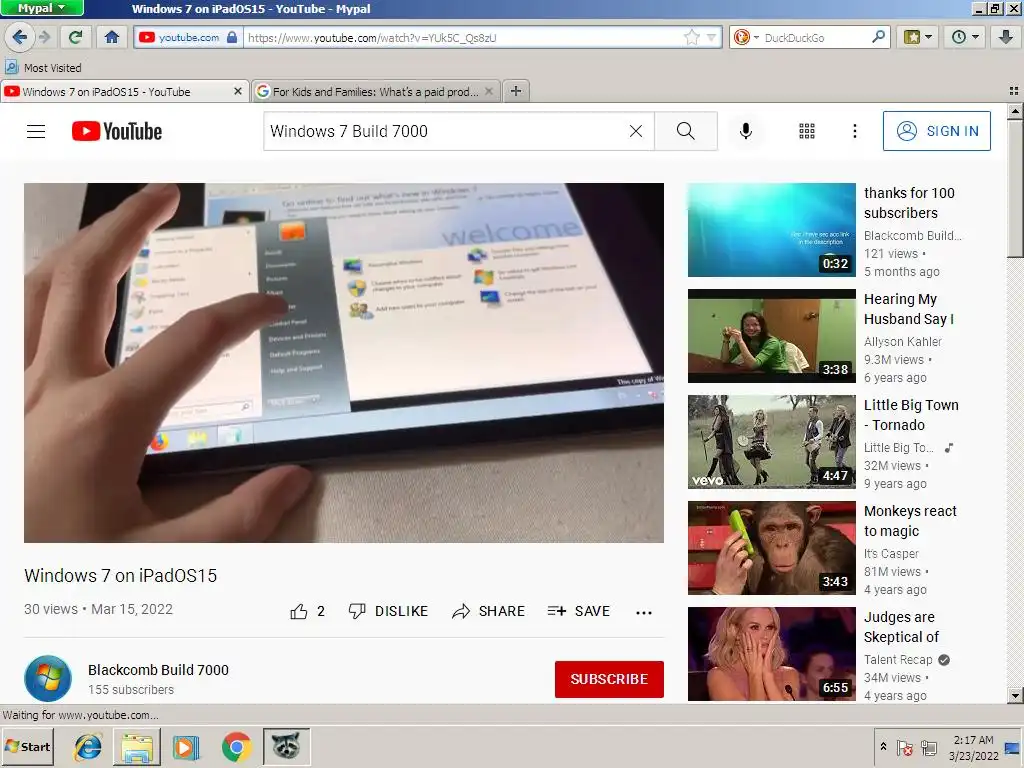Open the Blackcomb Build 7000 channel avatar
This screenshot has height=768, width=1024.
point(48,679)
